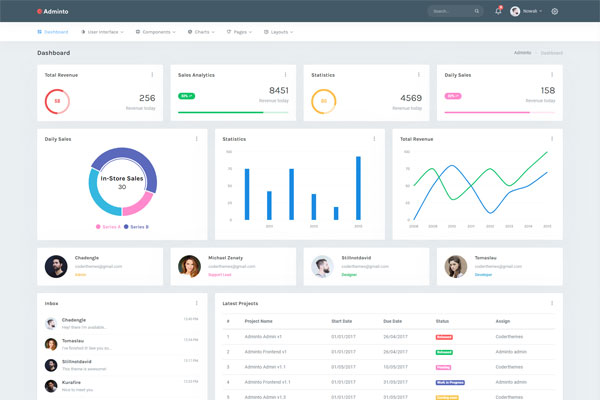Open the Charts menu

202,32
